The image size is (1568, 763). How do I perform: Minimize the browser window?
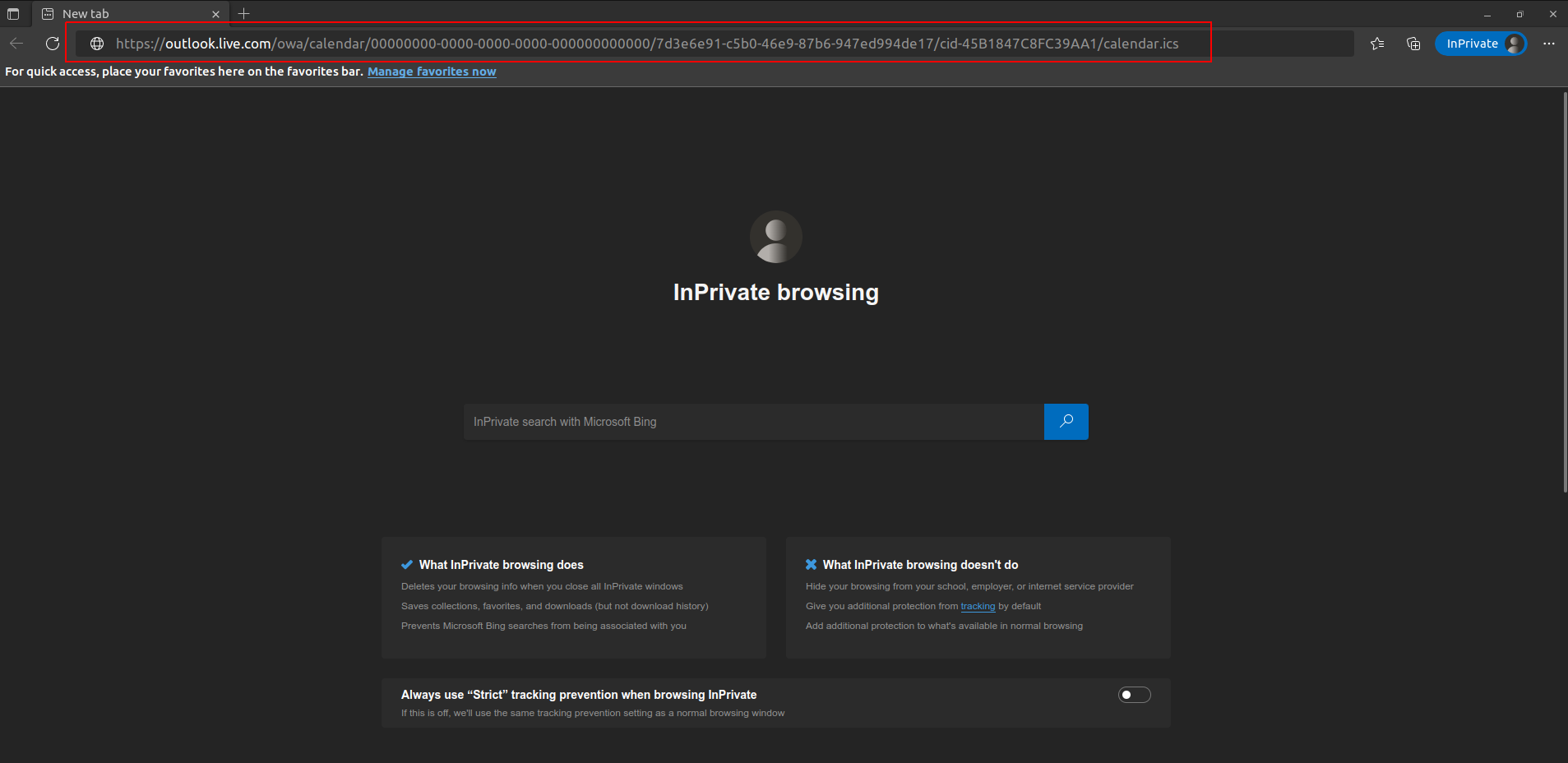(1487, 14)
